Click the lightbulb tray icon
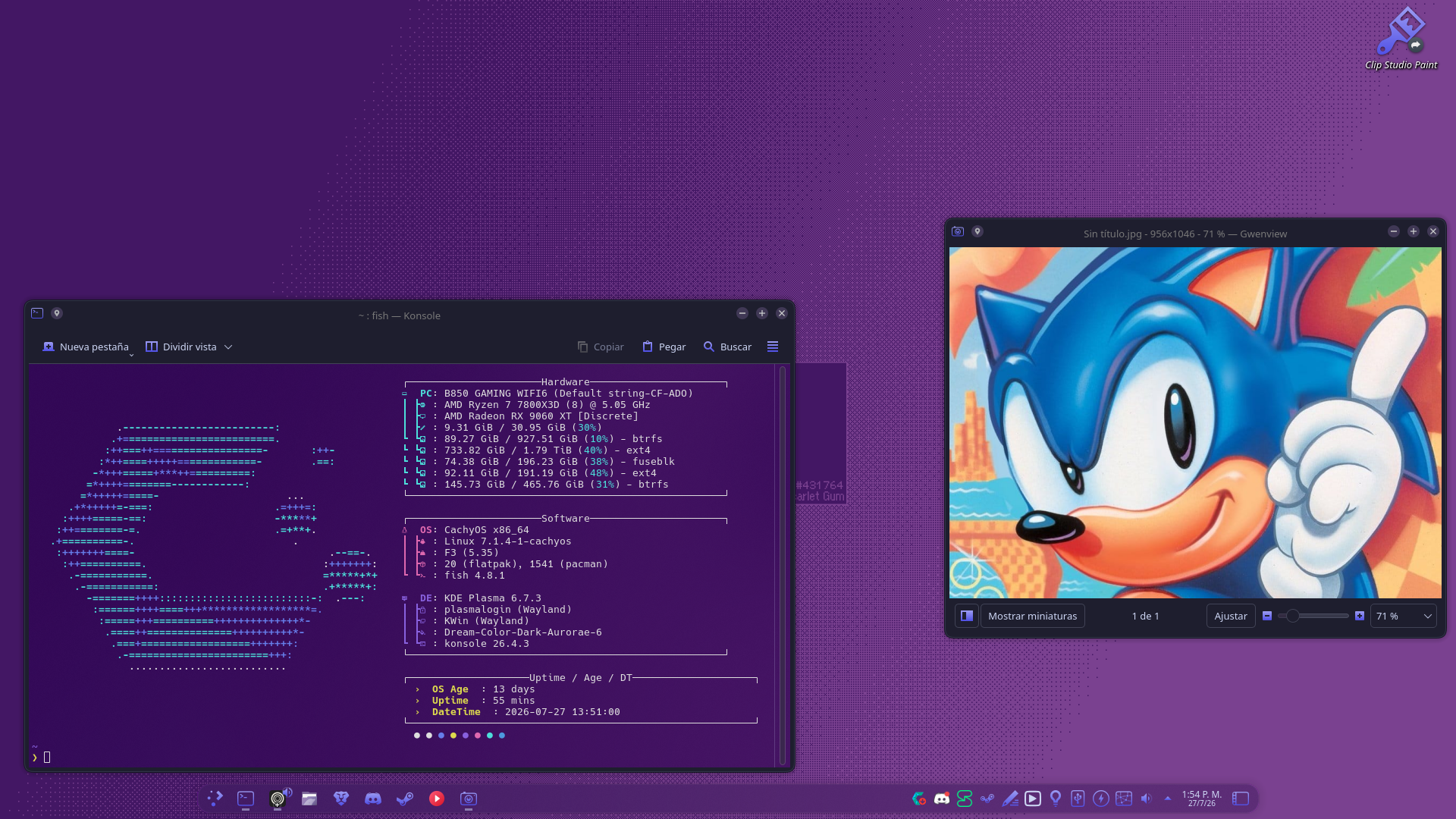The height and width of the screenshot is (819, 1456). 1056,798
